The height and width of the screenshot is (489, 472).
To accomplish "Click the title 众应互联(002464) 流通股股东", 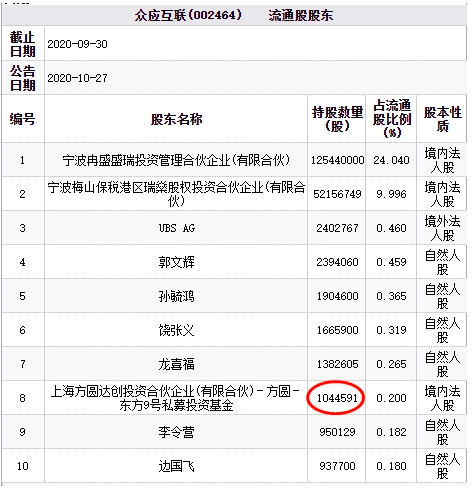I will pos(234,15).
